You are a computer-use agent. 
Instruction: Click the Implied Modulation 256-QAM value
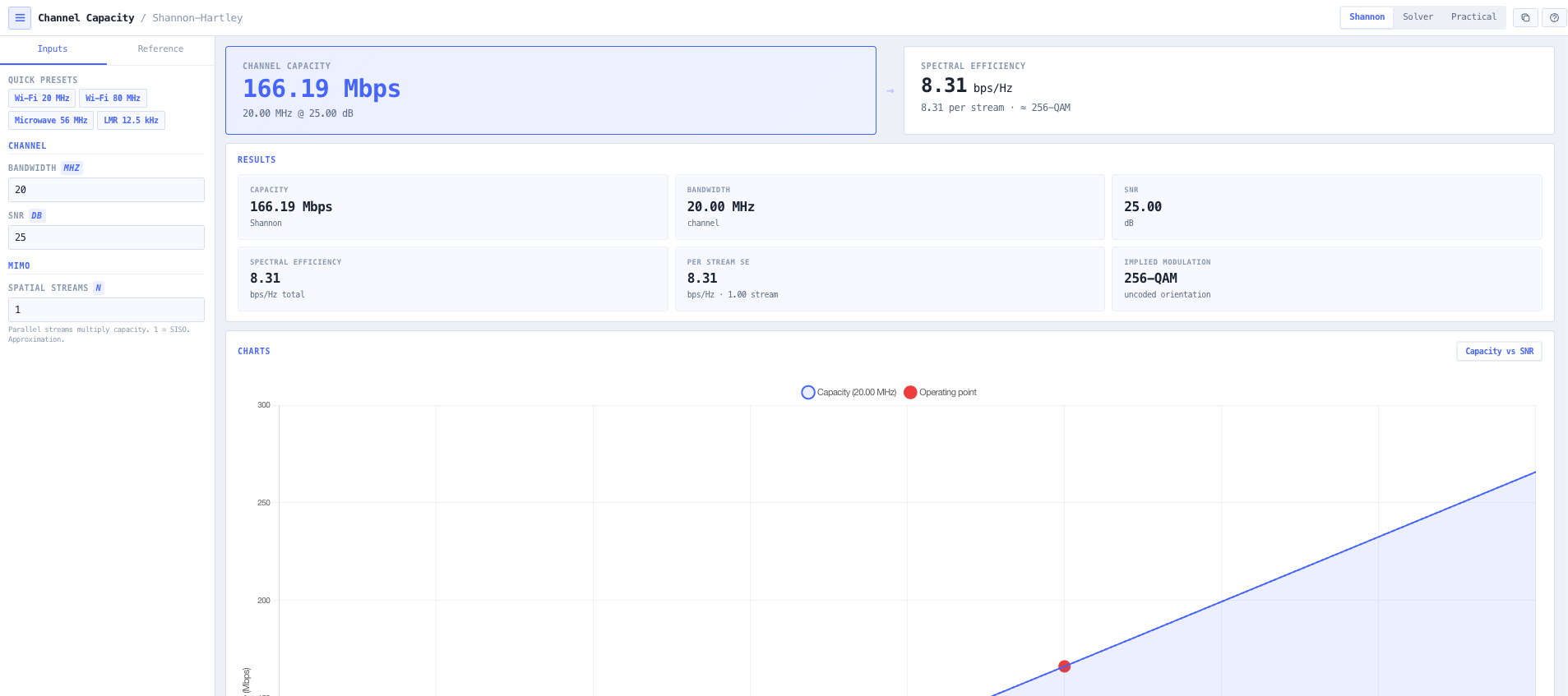click(x=1150, y=279)
